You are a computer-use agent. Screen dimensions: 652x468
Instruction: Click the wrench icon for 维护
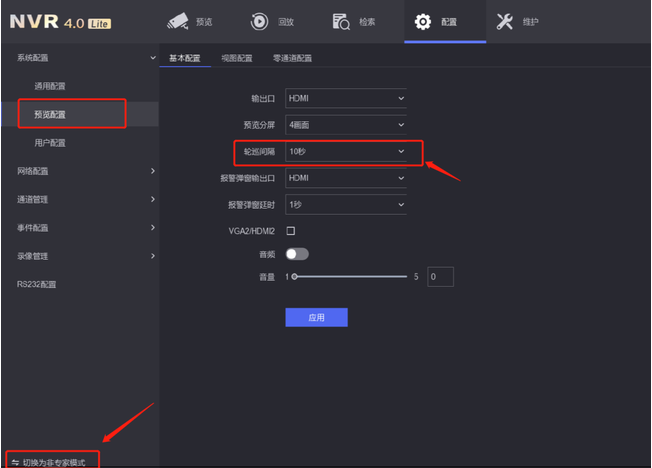point(505,21)
